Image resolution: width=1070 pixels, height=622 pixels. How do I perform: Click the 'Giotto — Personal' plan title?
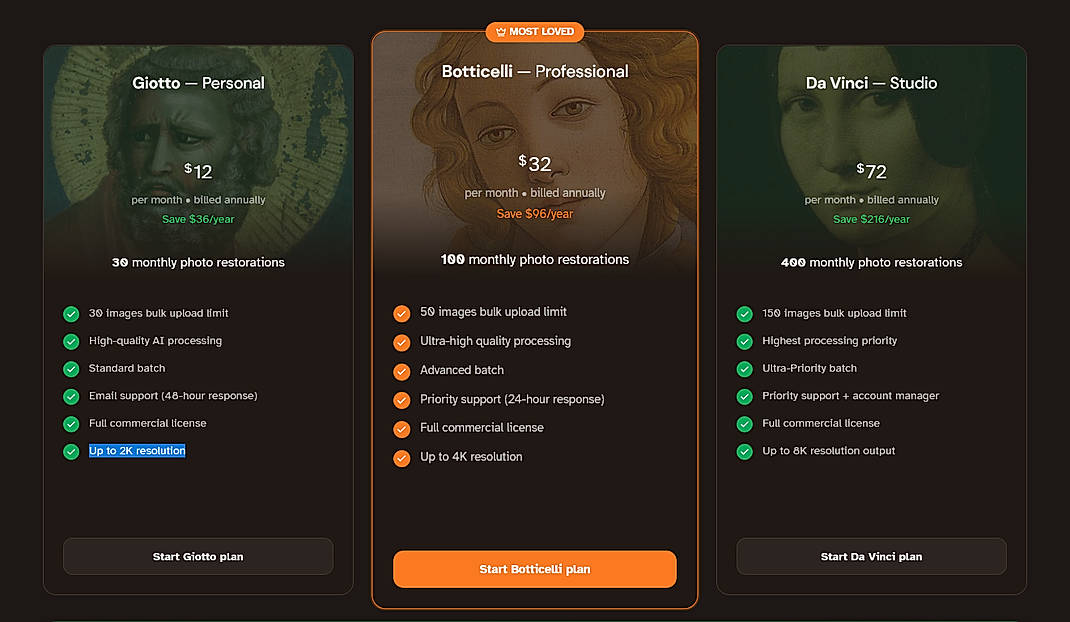(198, 83)
